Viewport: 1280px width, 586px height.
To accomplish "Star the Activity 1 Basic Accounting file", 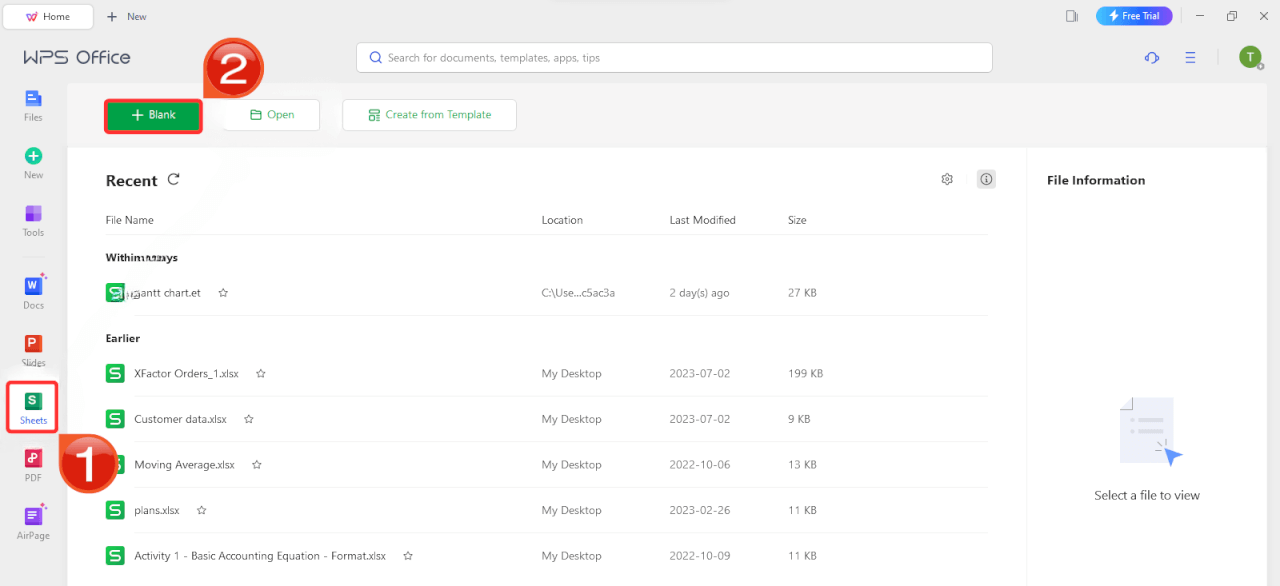I will click(407, 556).
